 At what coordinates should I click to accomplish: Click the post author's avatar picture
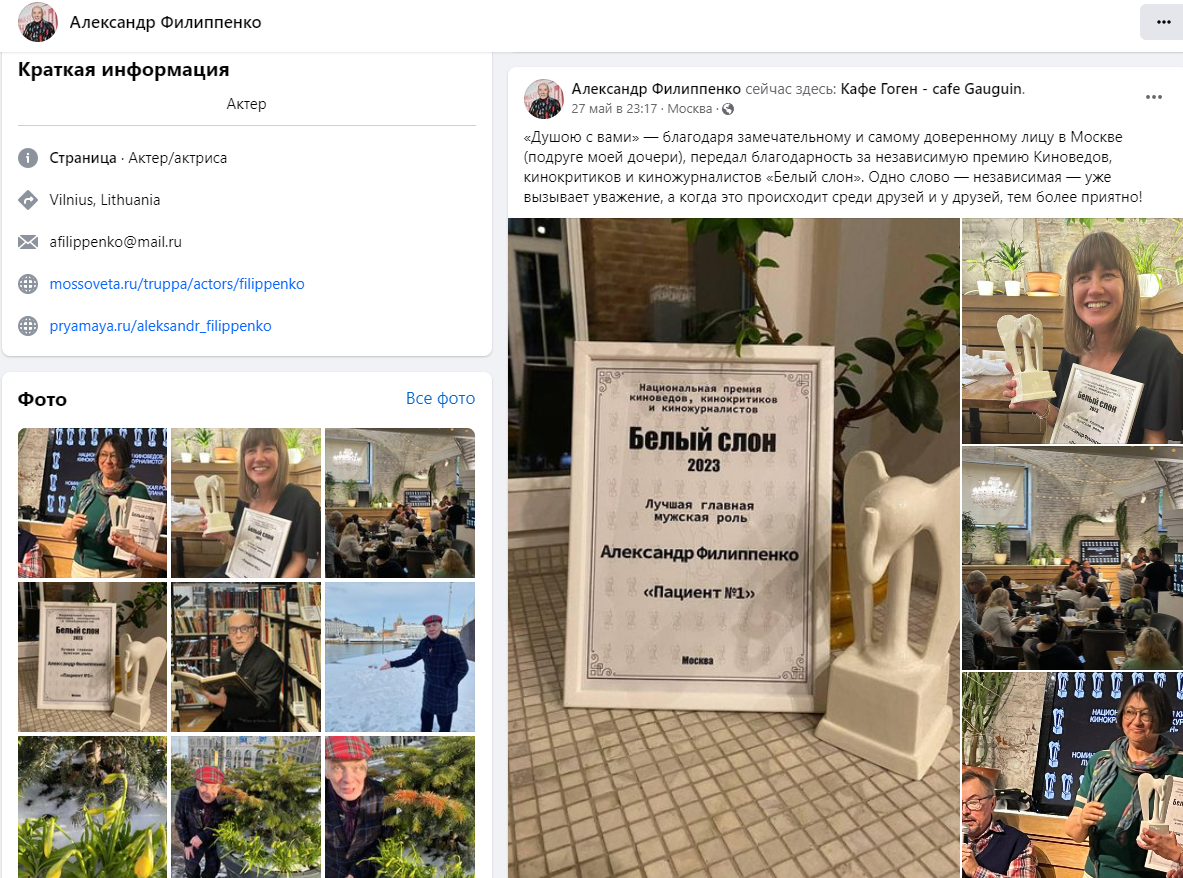[x=544, y=99]
